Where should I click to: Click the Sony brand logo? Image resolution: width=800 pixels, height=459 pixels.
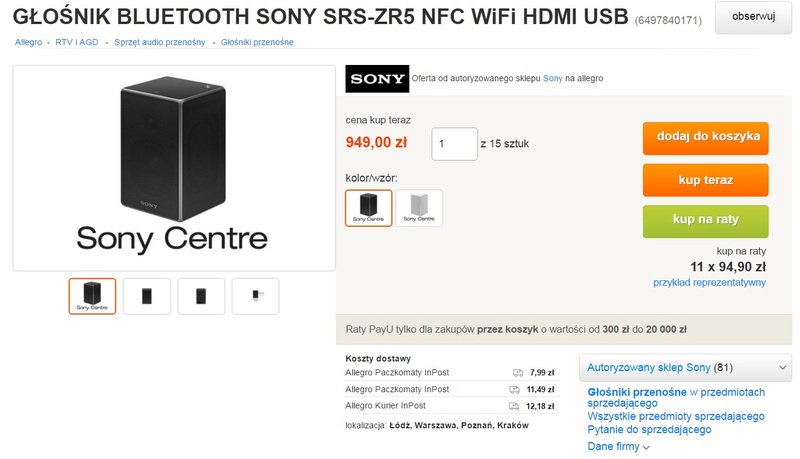click(377, 79)
